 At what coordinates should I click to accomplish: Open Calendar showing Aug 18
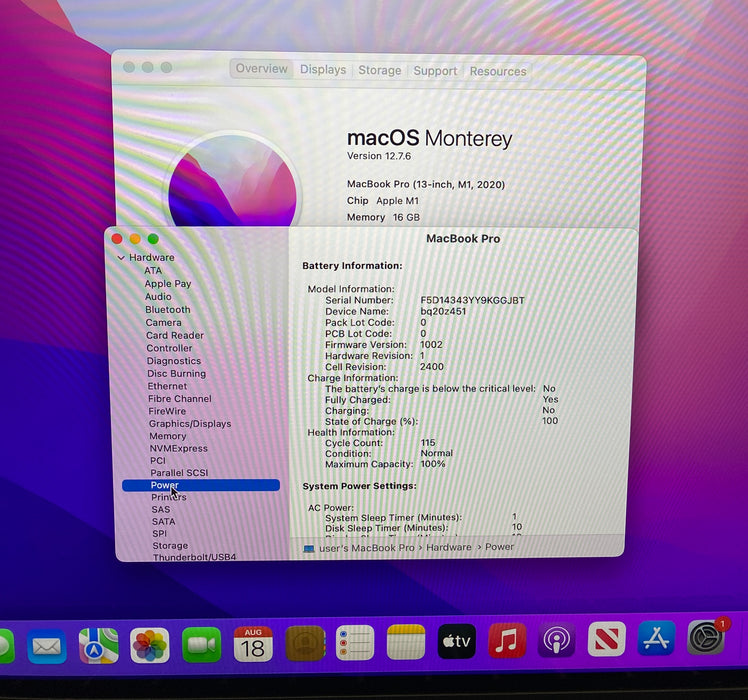click(x=253, y=644)
